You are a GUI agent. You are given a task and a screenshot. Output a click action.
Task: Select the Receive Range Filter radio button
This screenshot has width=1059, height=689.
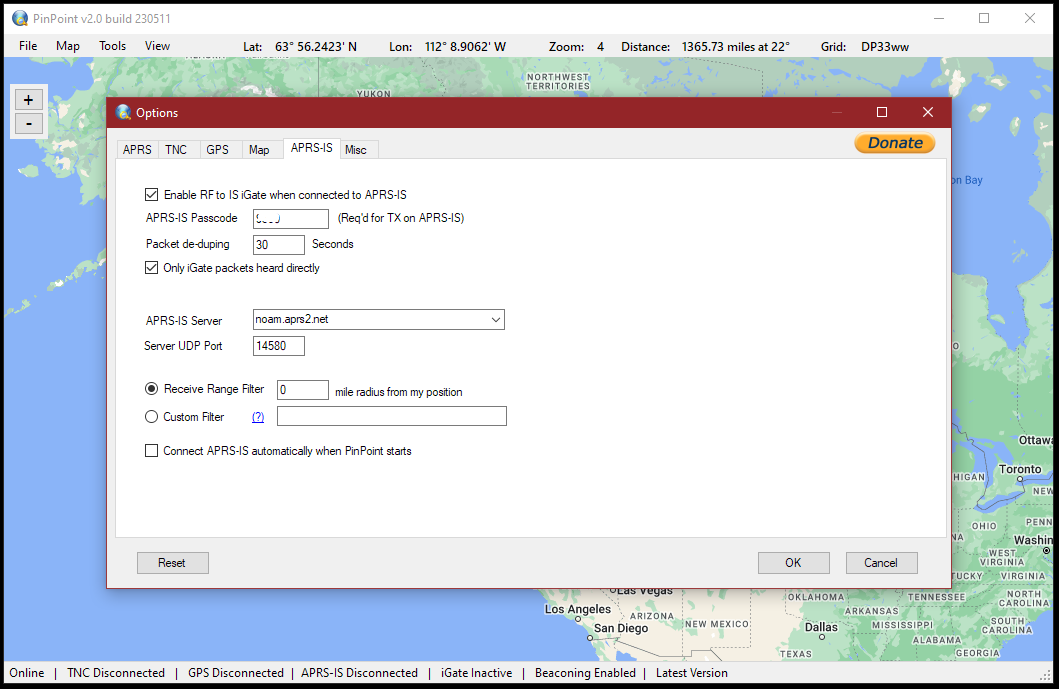pos(151,389)
